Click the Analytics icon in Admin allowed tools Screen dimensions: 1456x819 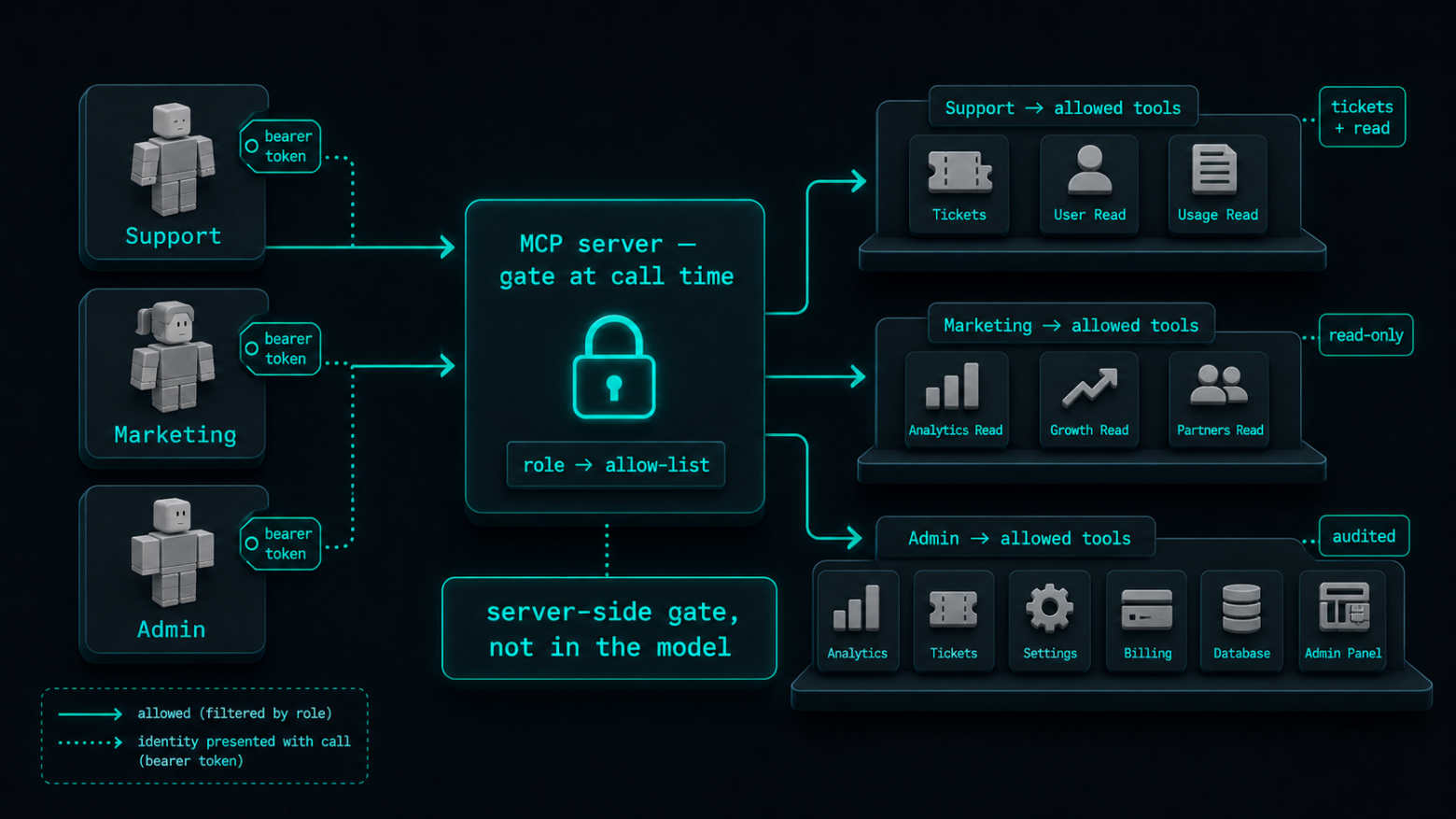857,607
